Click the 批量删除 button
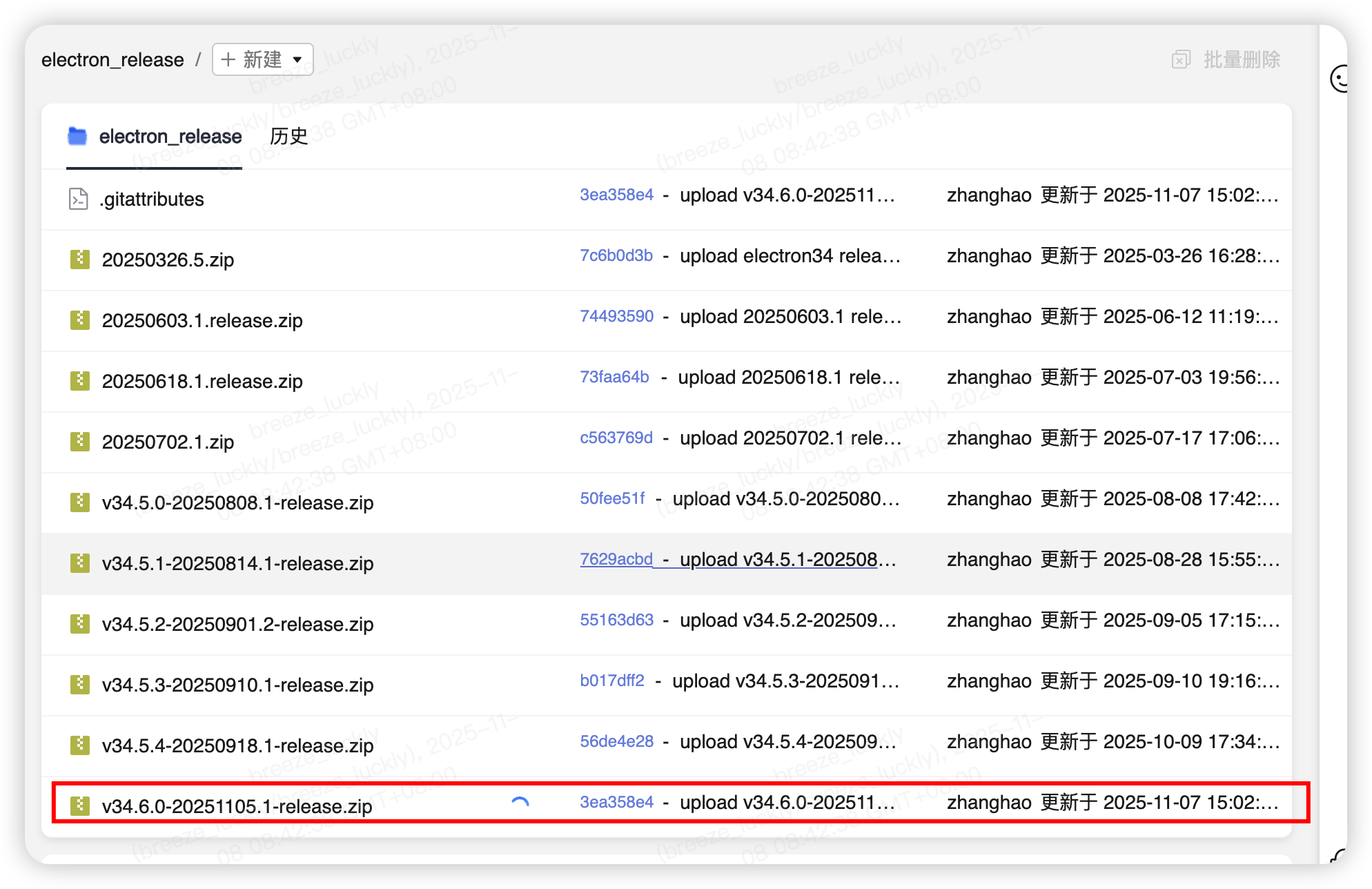Viewport: 1372px width, 889px height. point(1242,59)
